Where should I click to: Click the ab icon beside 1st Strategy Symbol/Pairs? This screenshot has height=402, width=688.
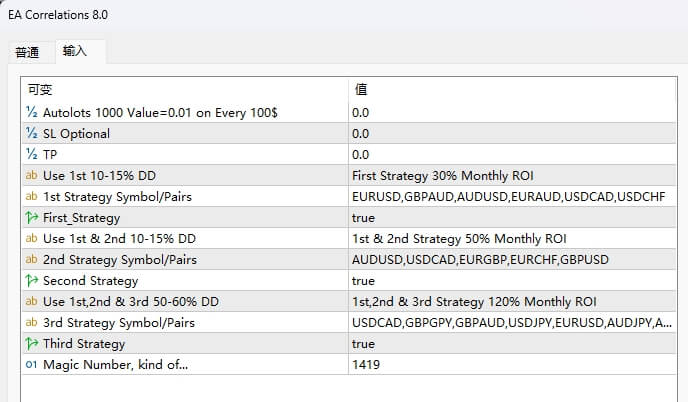(32, 197)
